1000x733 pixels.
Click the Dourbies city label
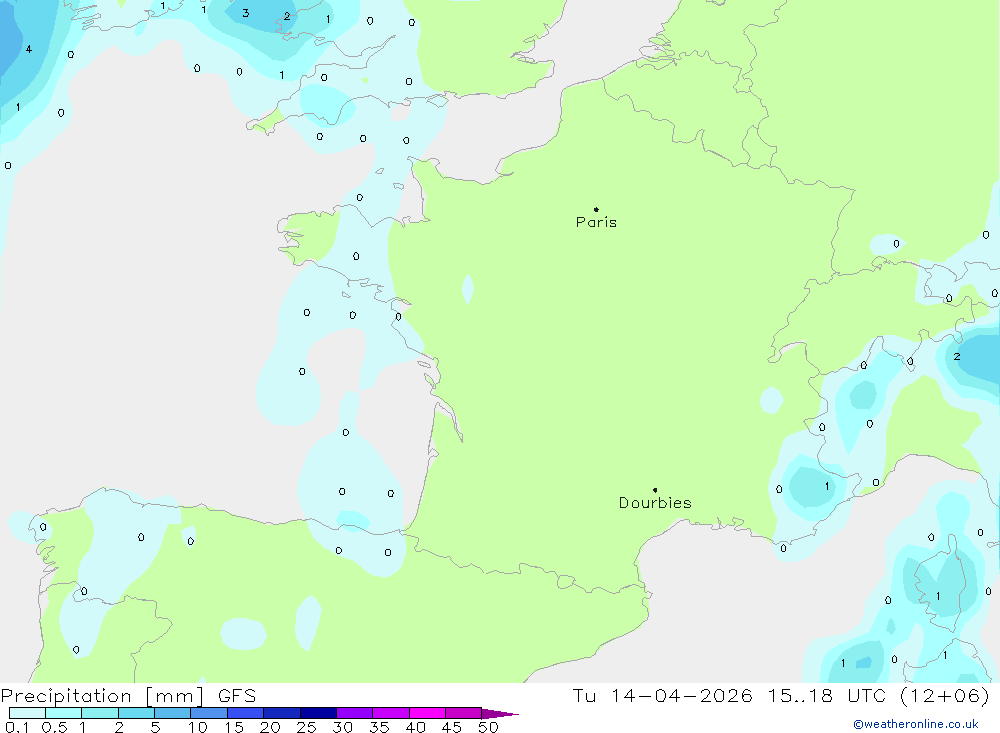coord(655,503)
